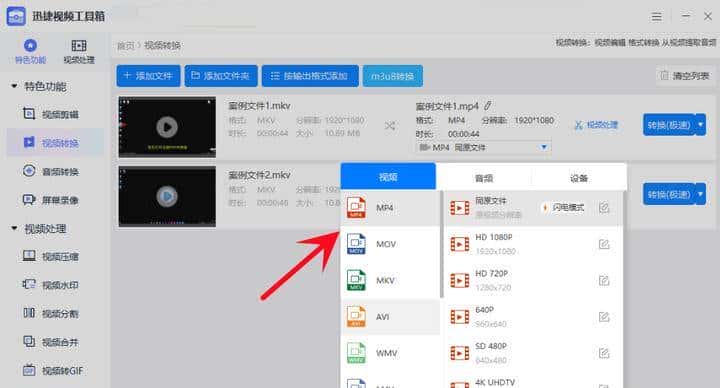Open the arrow beside 转换(极速) for 案例文件1
The width and height of the screenshot is (720, 388).
(700, 125)
